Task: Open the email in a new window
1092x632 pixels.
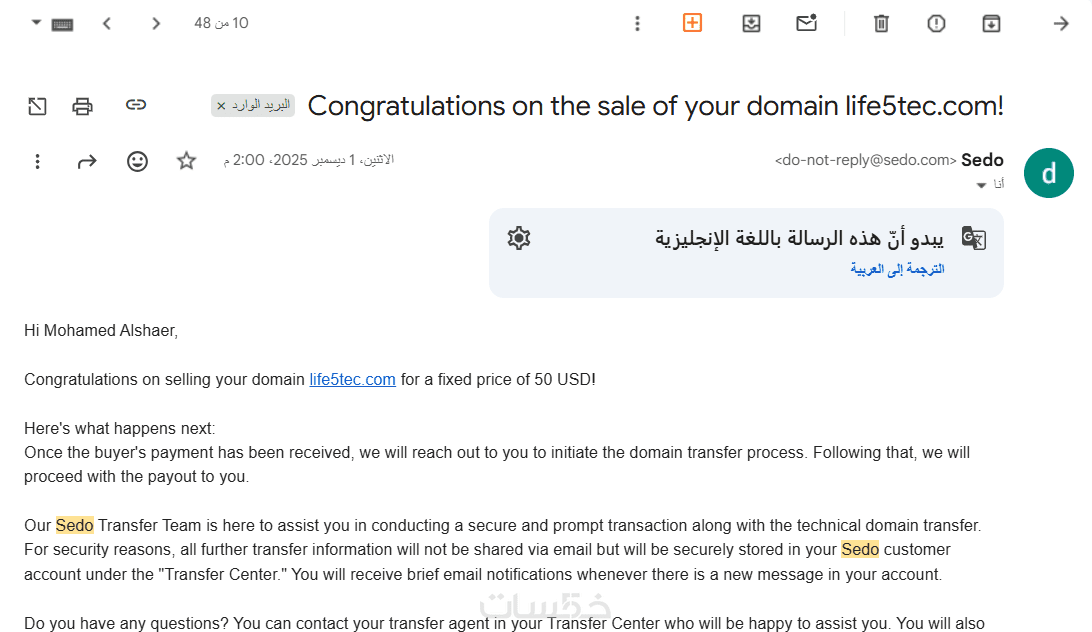Action: click(37, 106)
